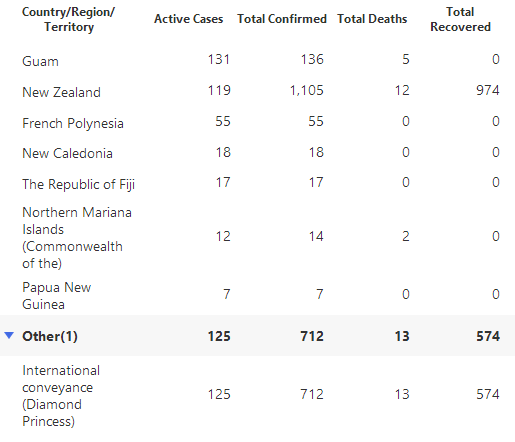Viewport: 515px width, 442px height.
Task: Click New Zealand total confirmed value 1,105
Action: pos(307,90)
